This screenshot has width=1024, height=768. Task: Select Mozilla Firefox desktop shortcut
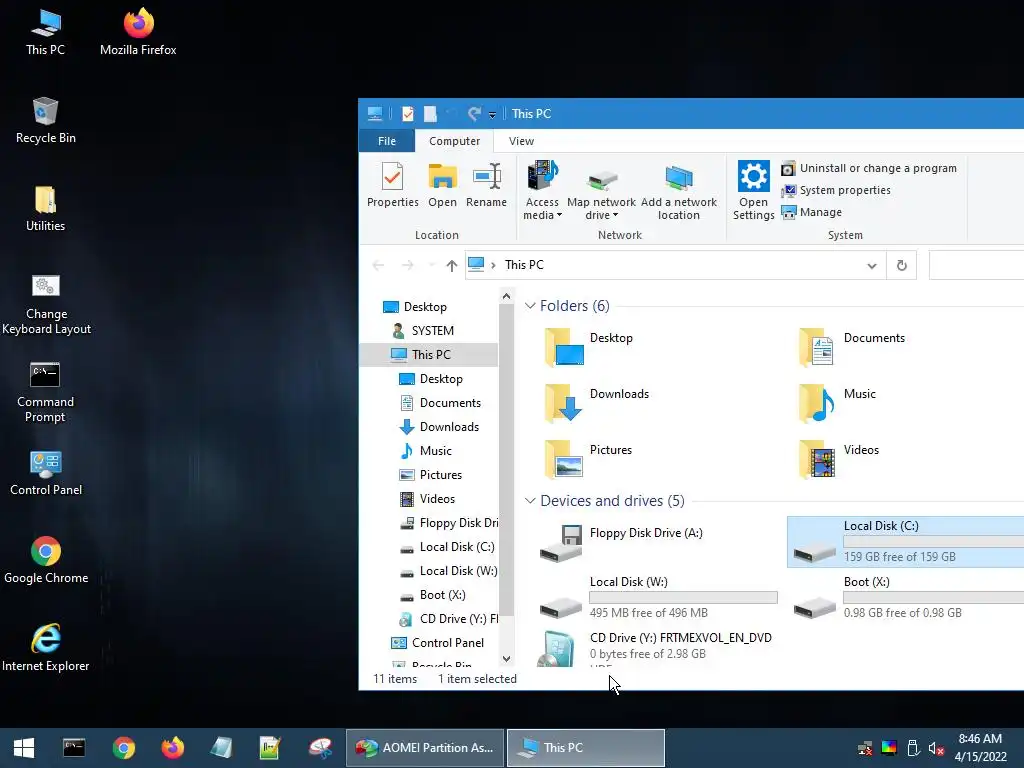click(138, 32)
